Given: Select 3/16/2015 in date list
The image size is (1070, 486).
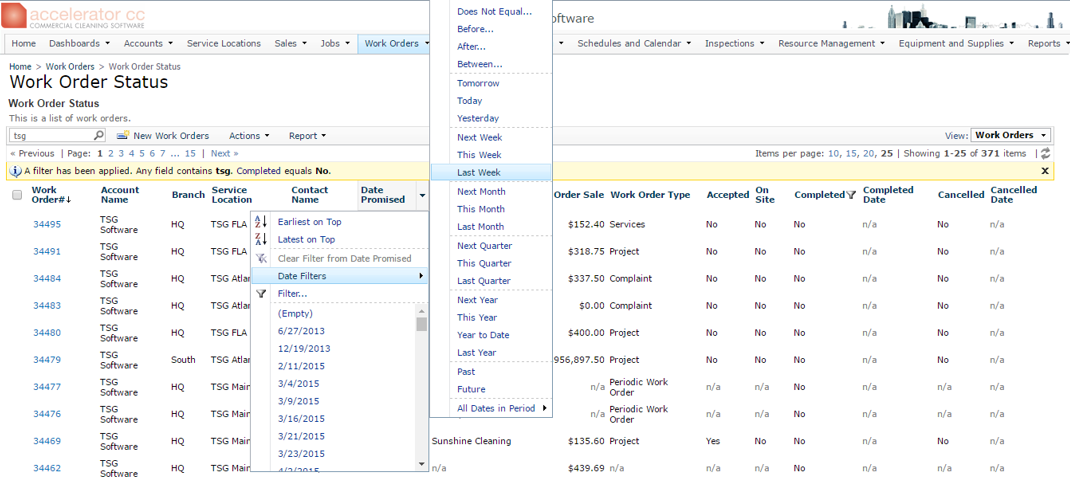Looking at the screenshot, I should [x=301, y=419].
